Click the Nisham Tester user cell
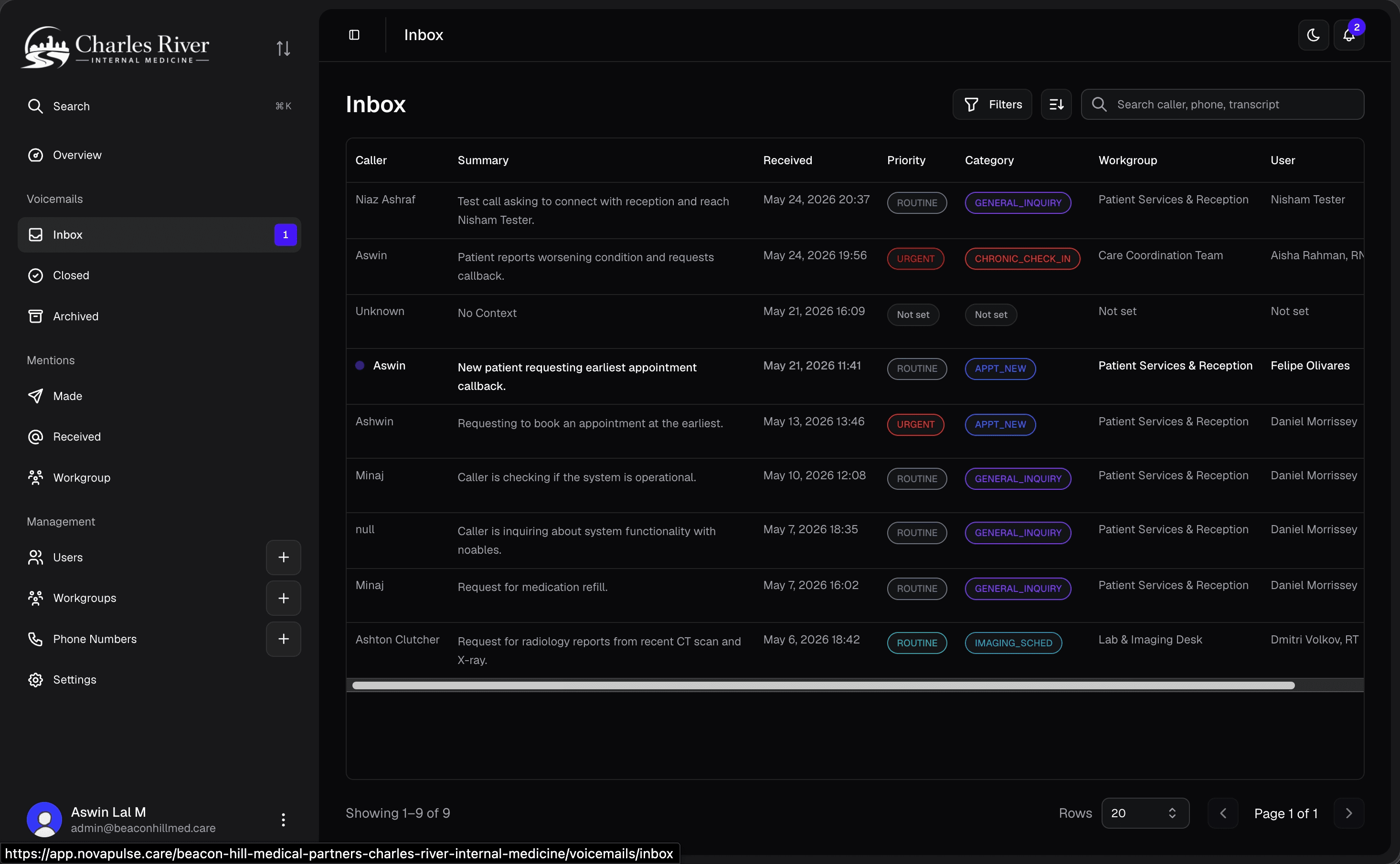 click(1307, 200)
